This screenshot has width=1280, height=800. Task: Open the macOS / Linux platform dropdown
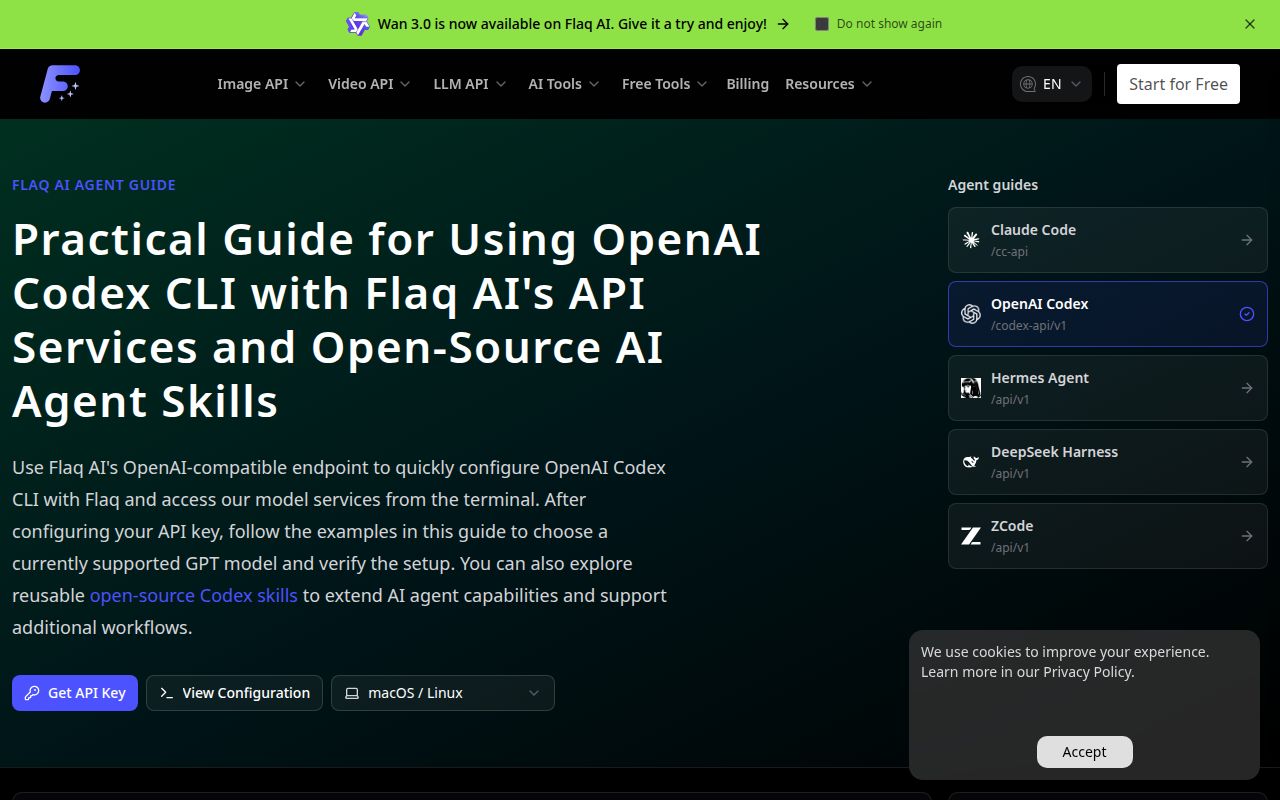443,693
